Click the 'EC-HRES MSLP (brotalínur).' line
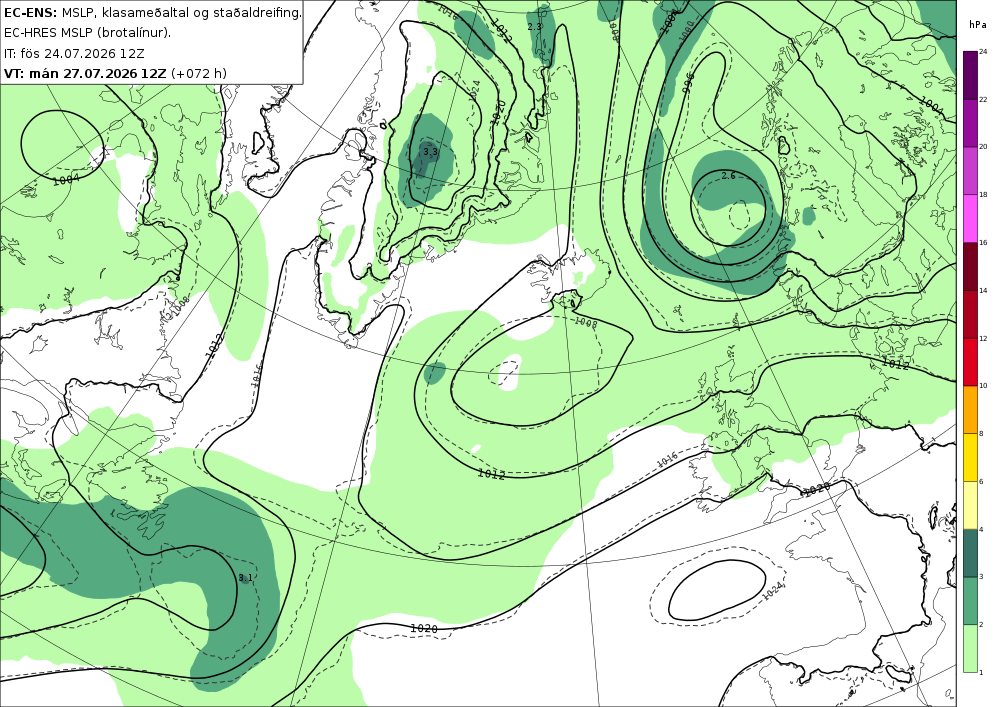This screenshot has width=1000, height=707. [87, 33]
